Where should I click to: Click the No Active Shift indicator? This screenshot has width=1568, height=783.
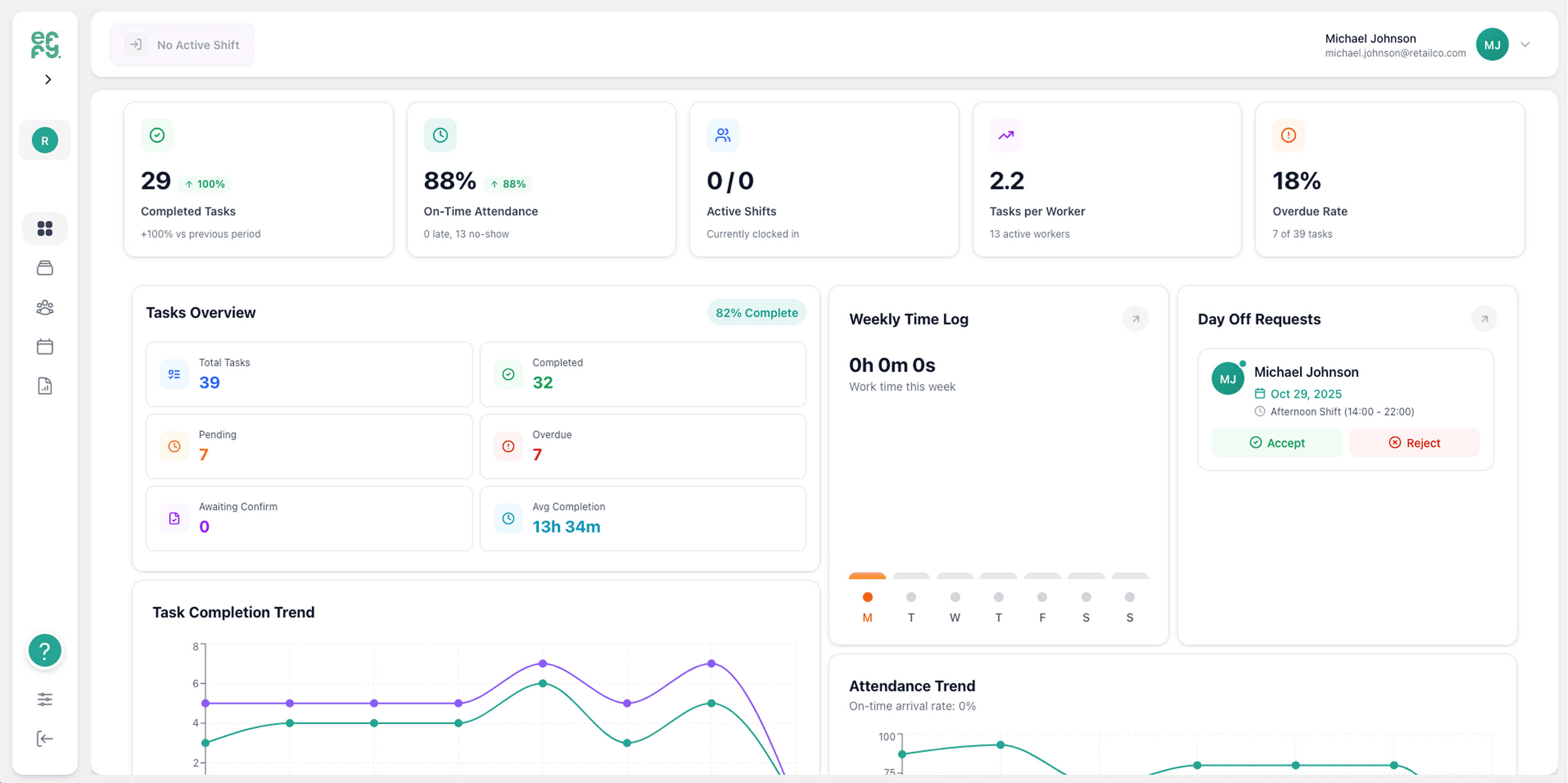(x=182, y=45)
